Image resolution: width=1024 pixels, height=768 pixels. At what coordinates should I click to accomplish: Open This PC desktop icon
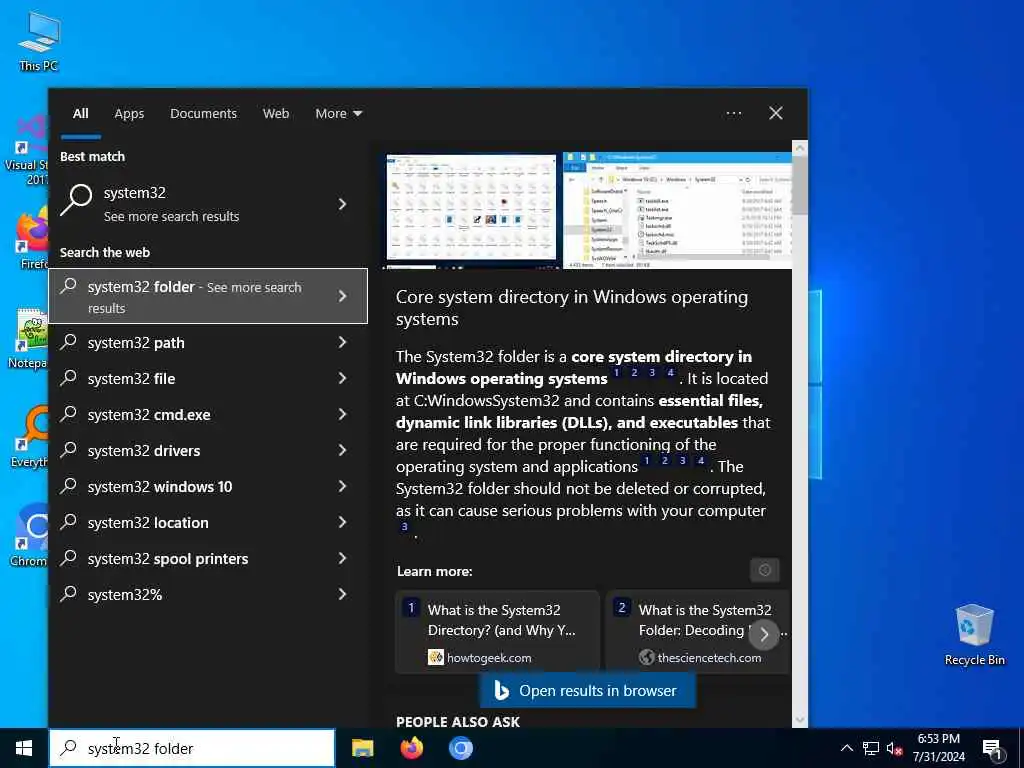click(39, 41)
